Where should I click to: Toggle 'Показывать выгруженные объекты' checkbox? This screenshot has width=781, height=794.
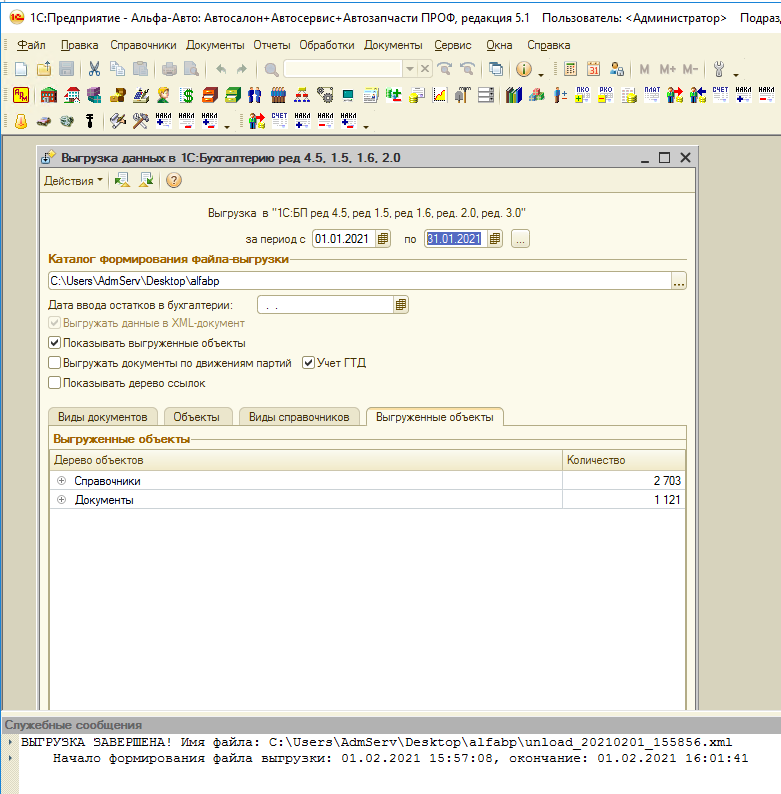(55, 343)
